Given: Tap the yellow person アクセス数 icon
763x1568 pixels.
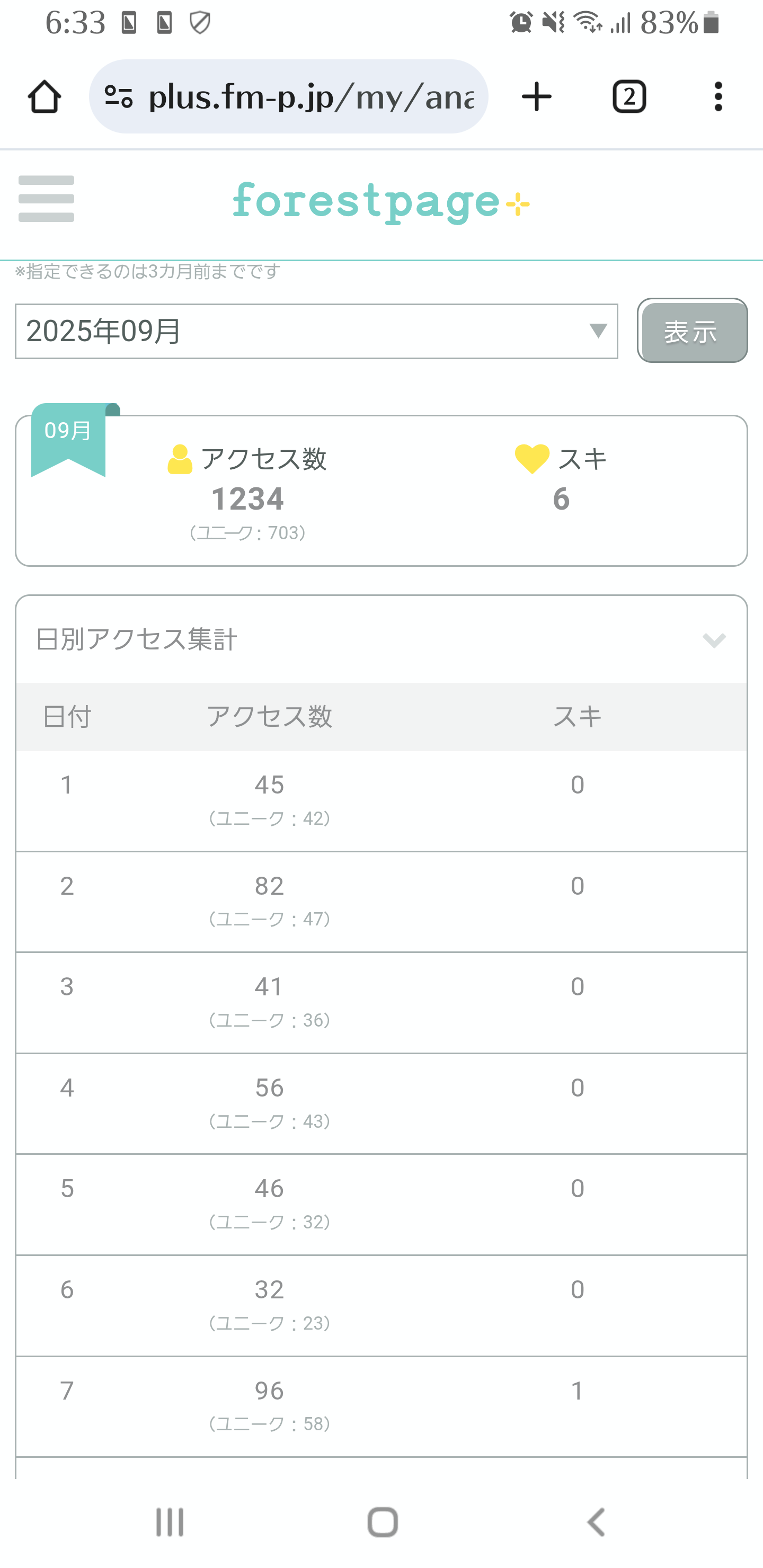Looking at the screenshot, I should [180, 460].
